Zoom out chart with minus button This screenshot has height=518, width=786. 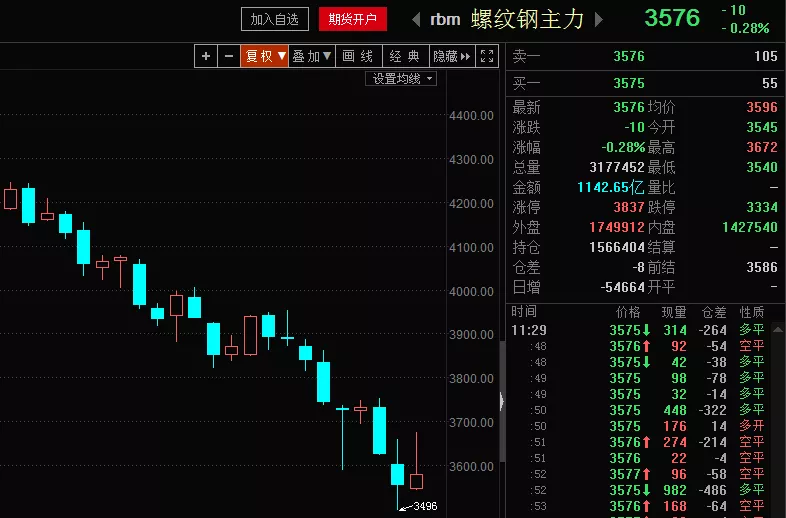[x=229, y=56]
